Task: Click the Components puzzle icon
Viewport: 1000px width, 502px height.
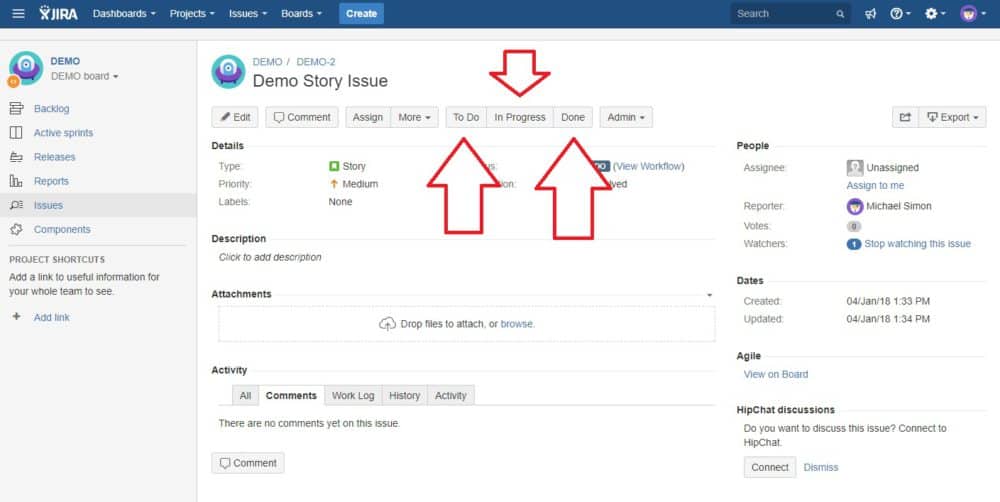Action: (x=16, y=230)
